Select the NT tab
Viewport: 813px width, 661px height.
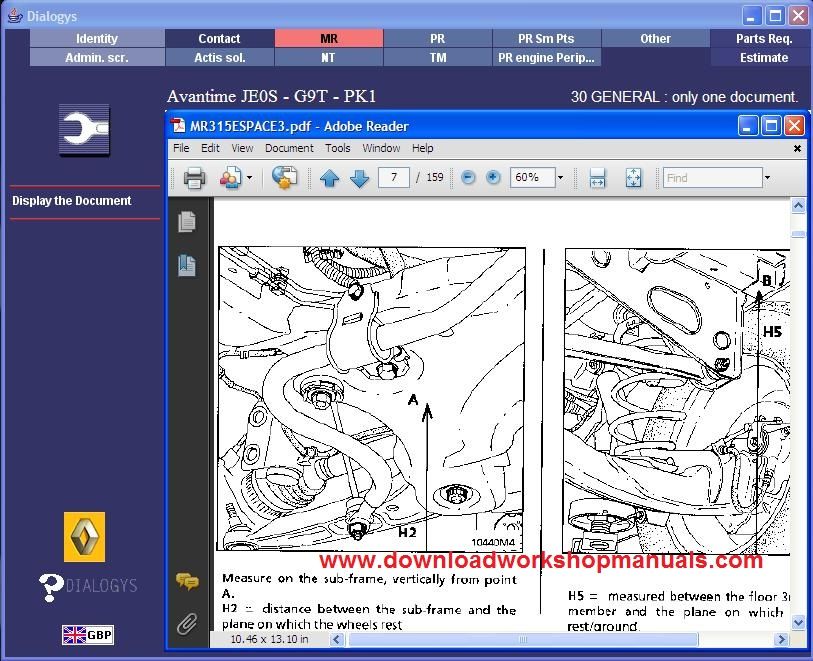[329, 58]
